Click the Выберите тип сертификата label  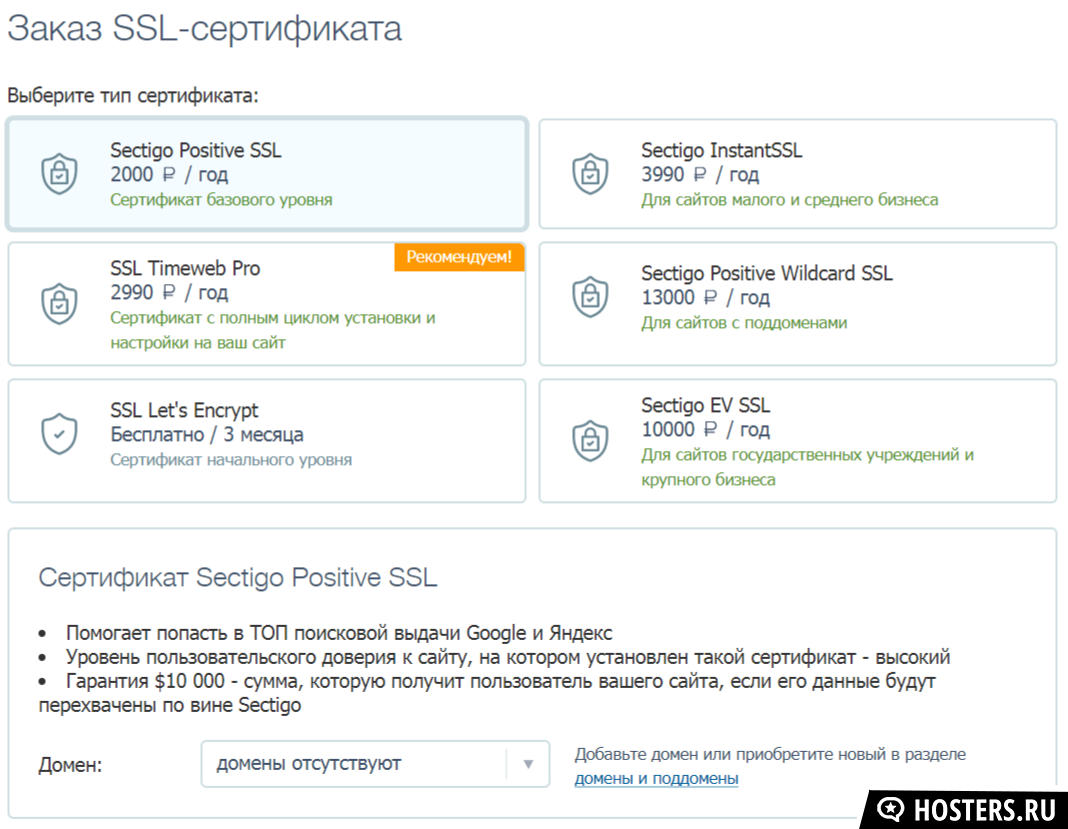[x=133, y=95]
